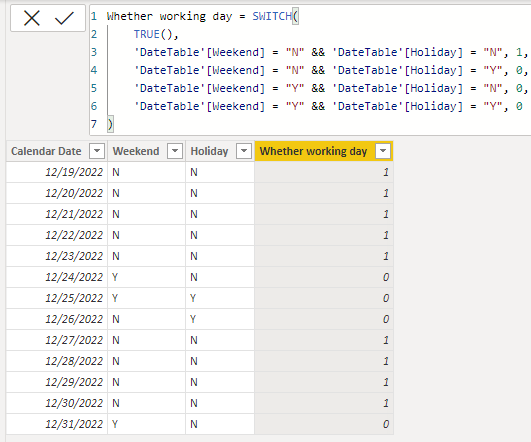The height and width of the screenshot is (442, 531).
Task: Click inside formula line 3 expression
Action: [x=331, y=52]
